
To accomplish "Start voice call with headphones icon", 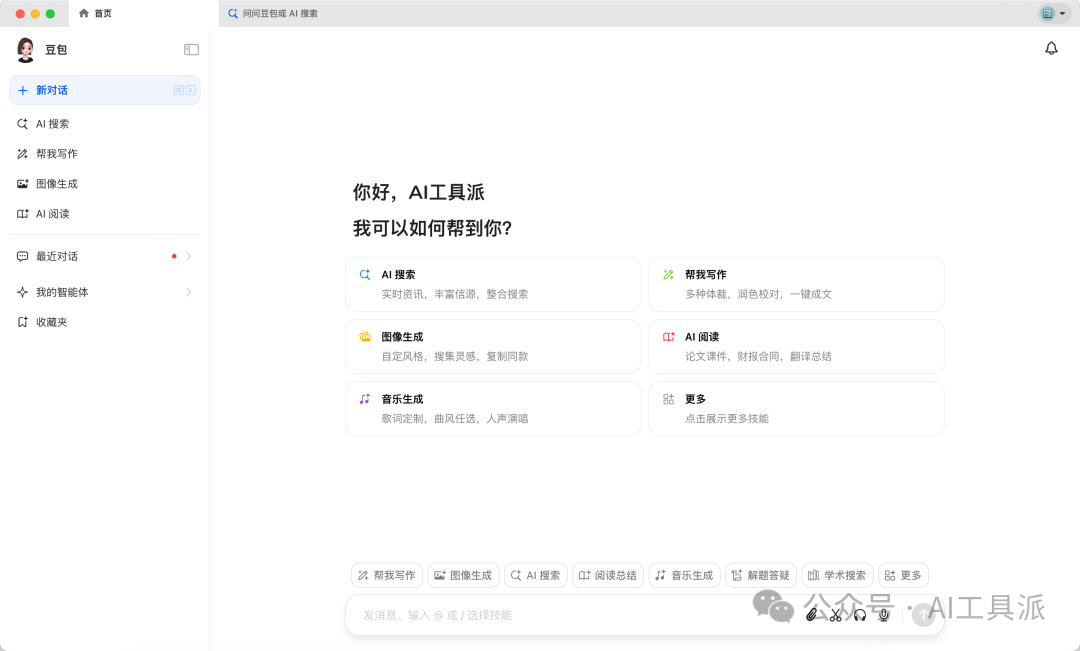I will 860,615.
